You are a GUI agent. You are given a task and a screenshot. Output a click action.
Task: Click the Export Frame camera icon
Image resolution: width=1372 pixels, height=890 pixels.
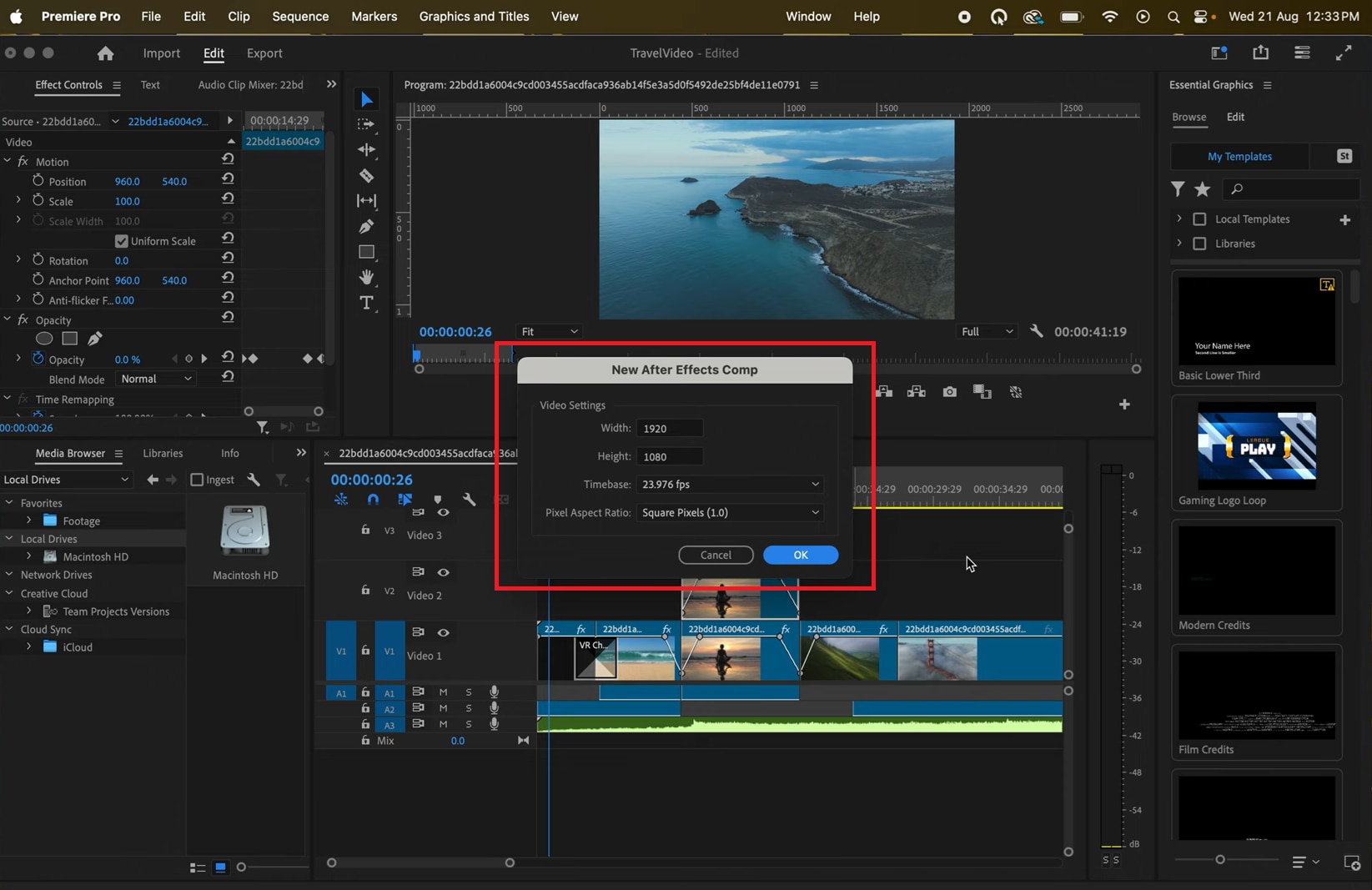tap(949, 392)
